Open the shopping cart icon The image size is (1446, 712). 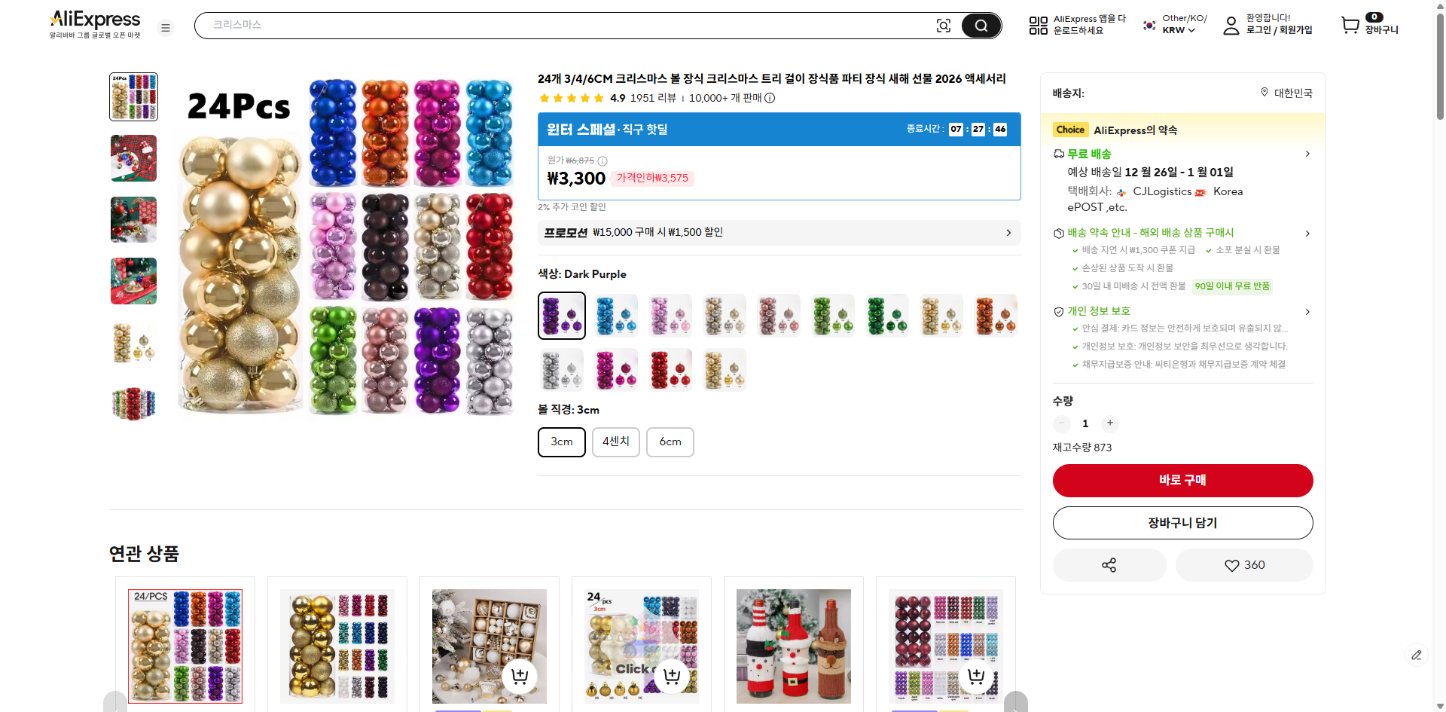click(1351, 26)
